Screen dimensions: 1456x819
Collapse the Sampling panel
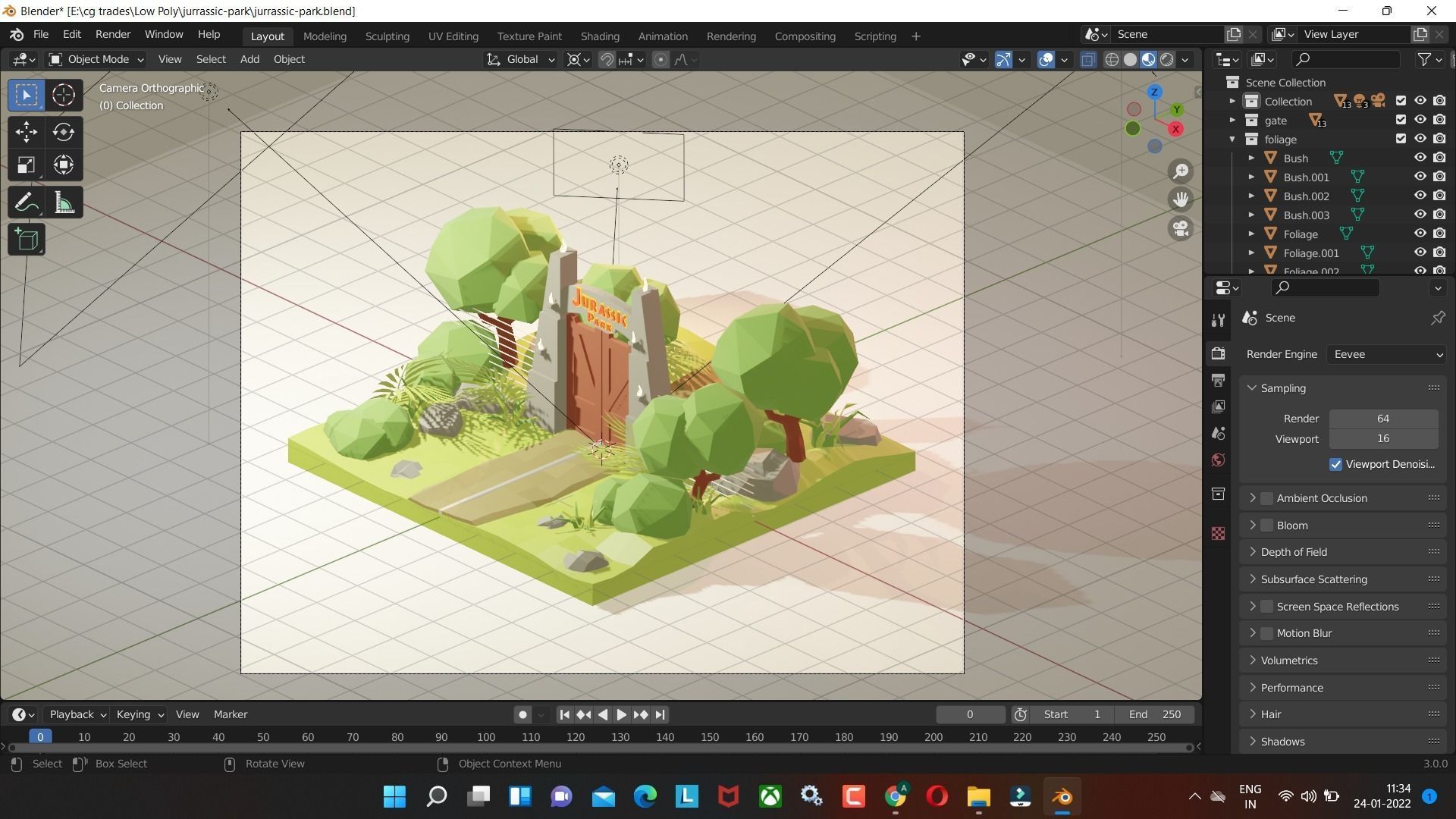click(x=1252, y=388)
